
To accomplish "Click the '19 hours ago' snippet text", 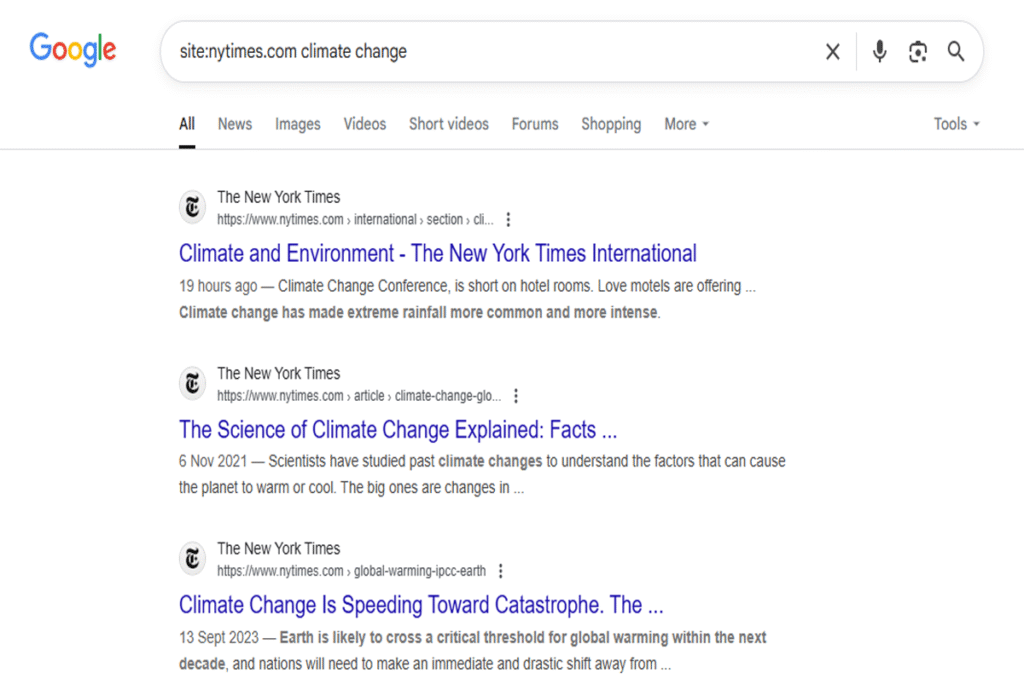I will 218,286.
